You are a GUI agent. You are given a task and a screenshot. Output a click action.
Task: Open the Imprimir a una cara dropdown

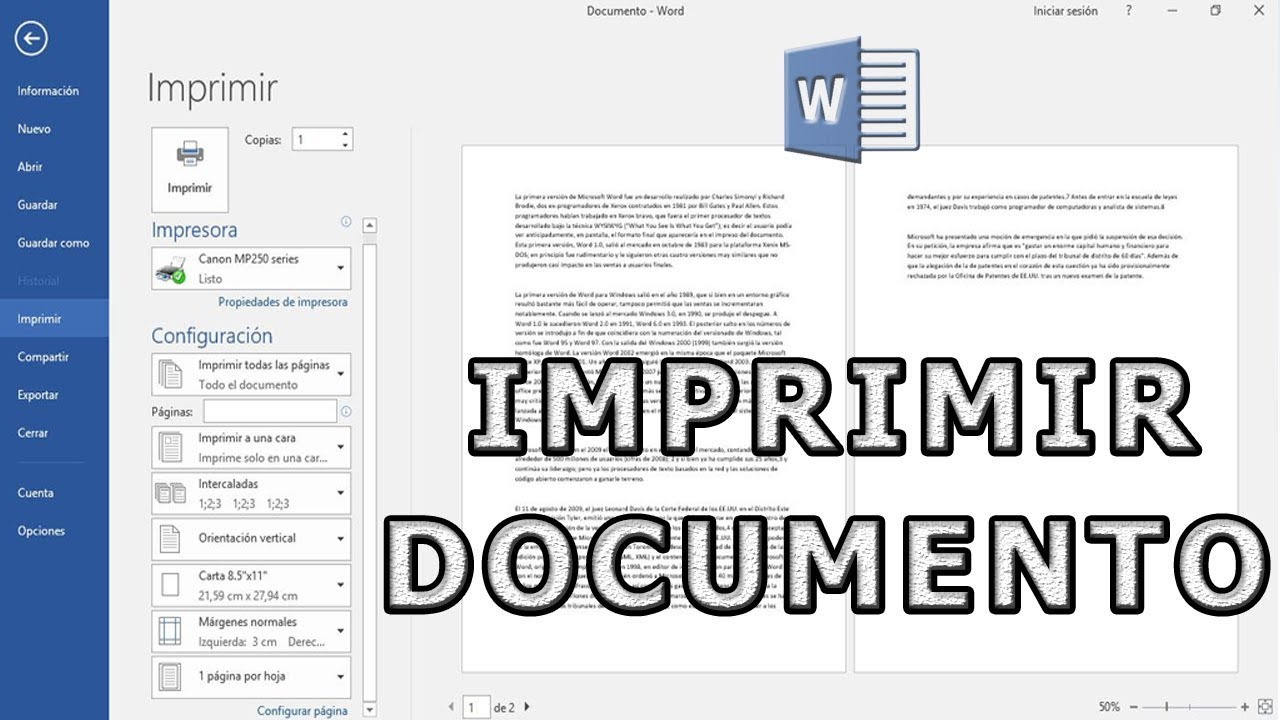click(251, 447)
